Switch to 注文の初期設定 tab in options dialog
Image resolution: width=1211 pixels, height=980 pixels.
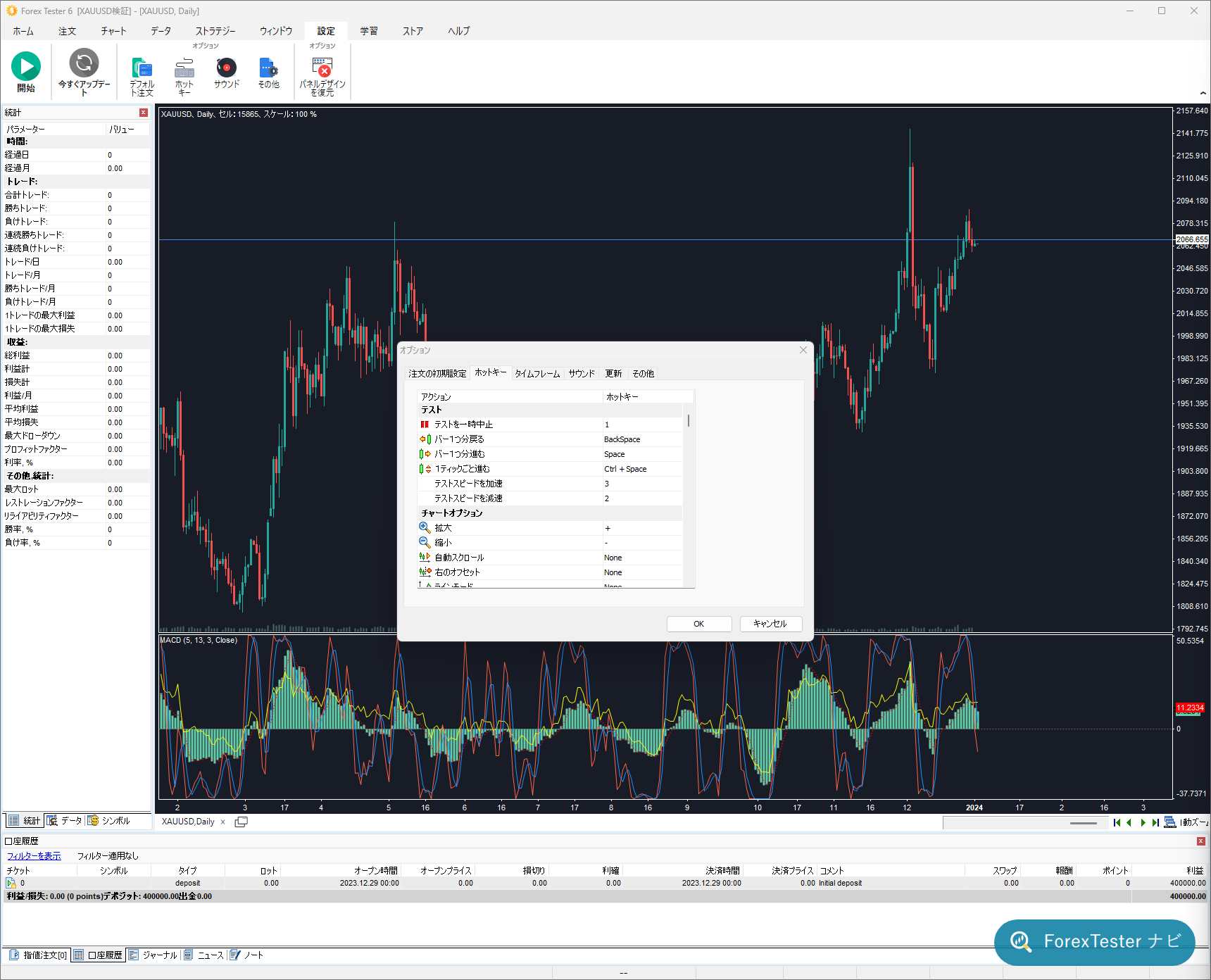pyautogui.click(x=437, y=374)
